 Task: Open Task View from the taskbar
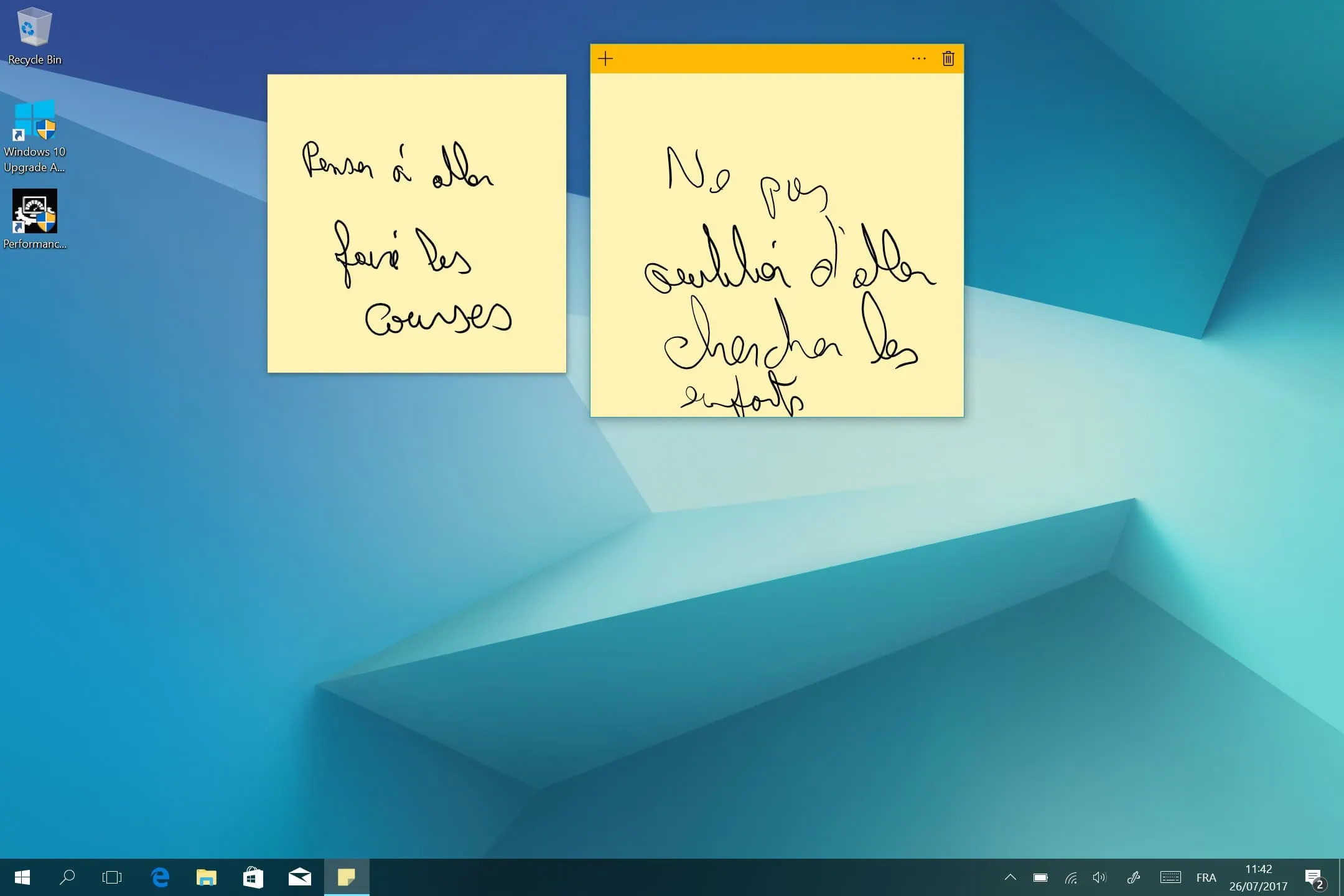(112, 877)
